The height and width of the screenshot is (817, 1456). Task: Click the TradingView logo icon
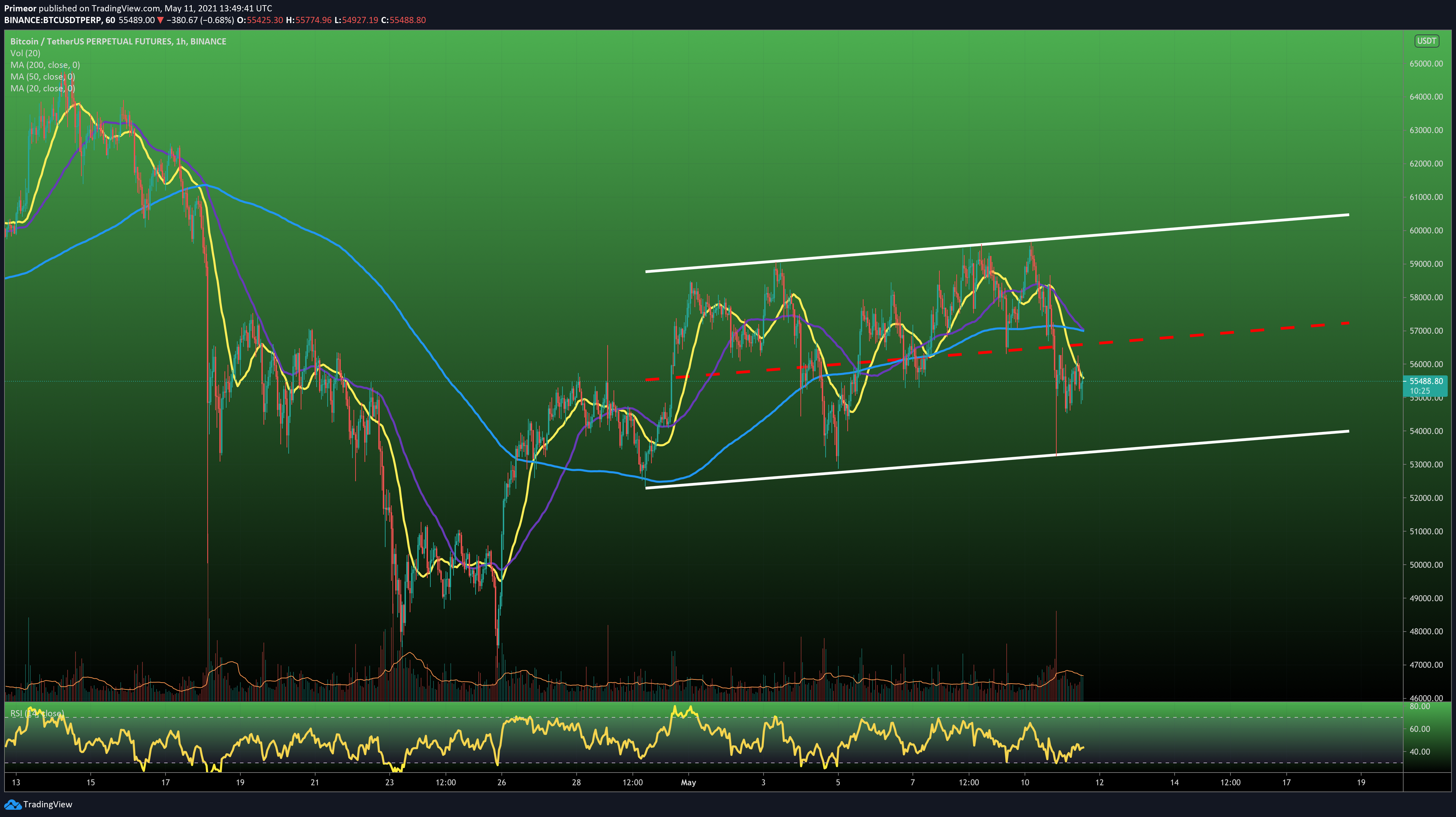(12, 804)
